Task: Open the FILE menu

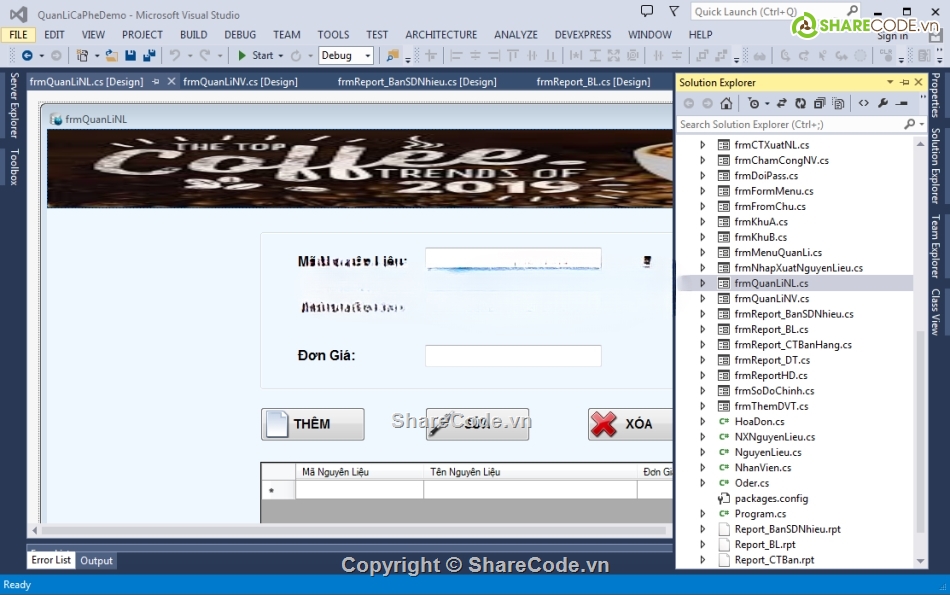Action: click(18, 35)
